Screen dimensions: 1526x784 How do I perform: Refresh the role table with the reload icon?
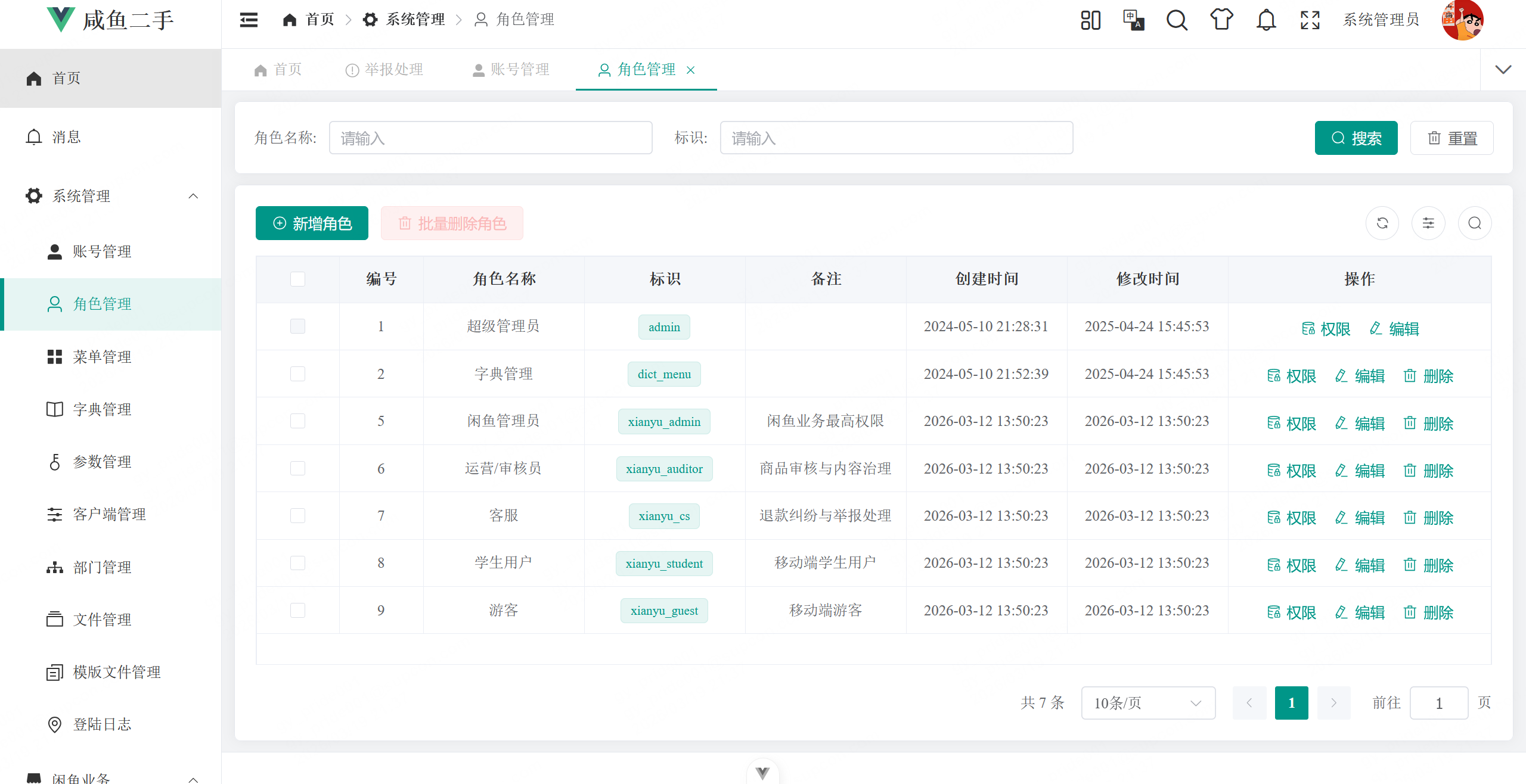(x=1382, y=223)
